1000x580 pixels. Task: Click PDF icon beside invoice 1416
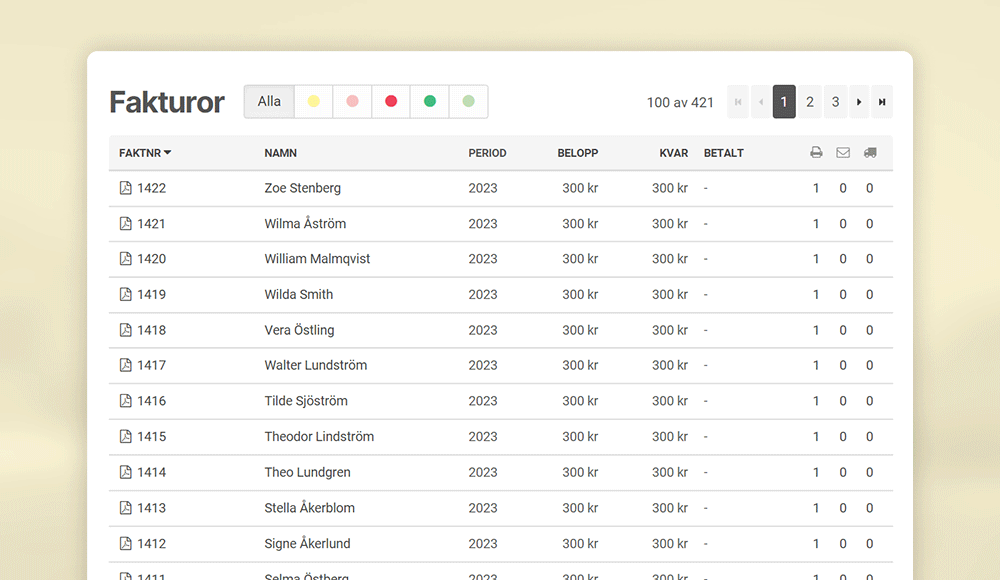[x=126, y=401]
